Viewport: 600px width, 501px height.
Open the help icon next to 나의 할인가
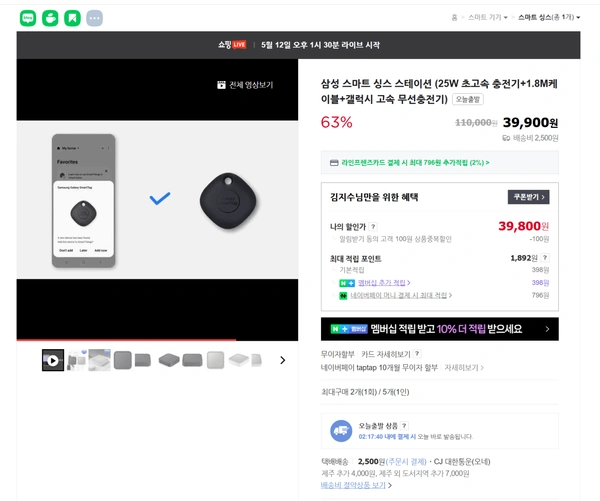coord(373,227)
